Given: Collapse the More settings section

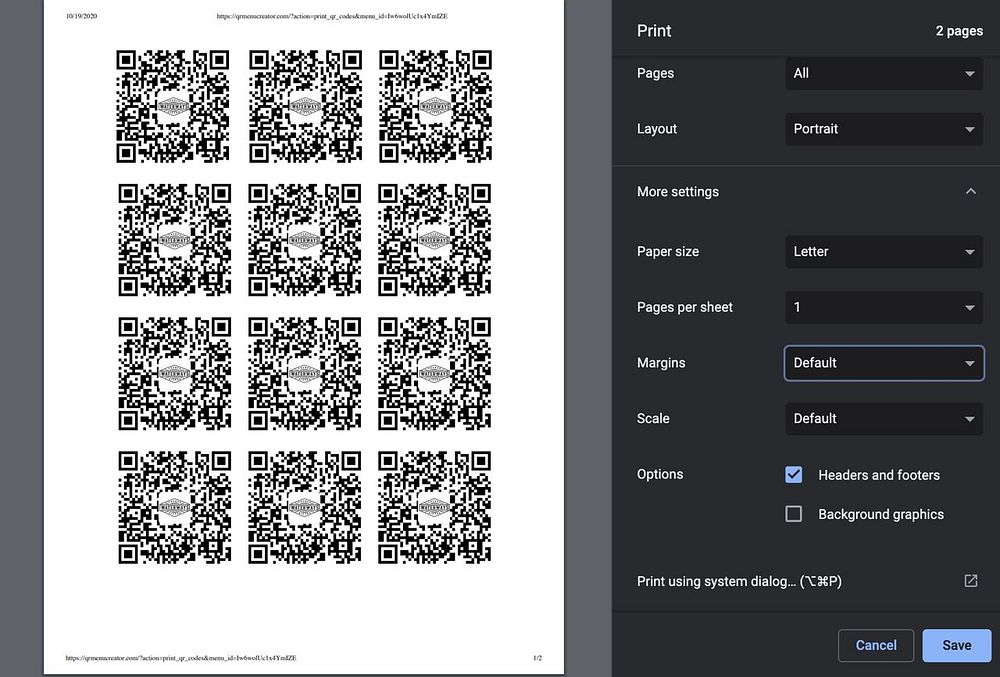Looking at the screenshot, I should pyautogui.click(x=970, y=191).
